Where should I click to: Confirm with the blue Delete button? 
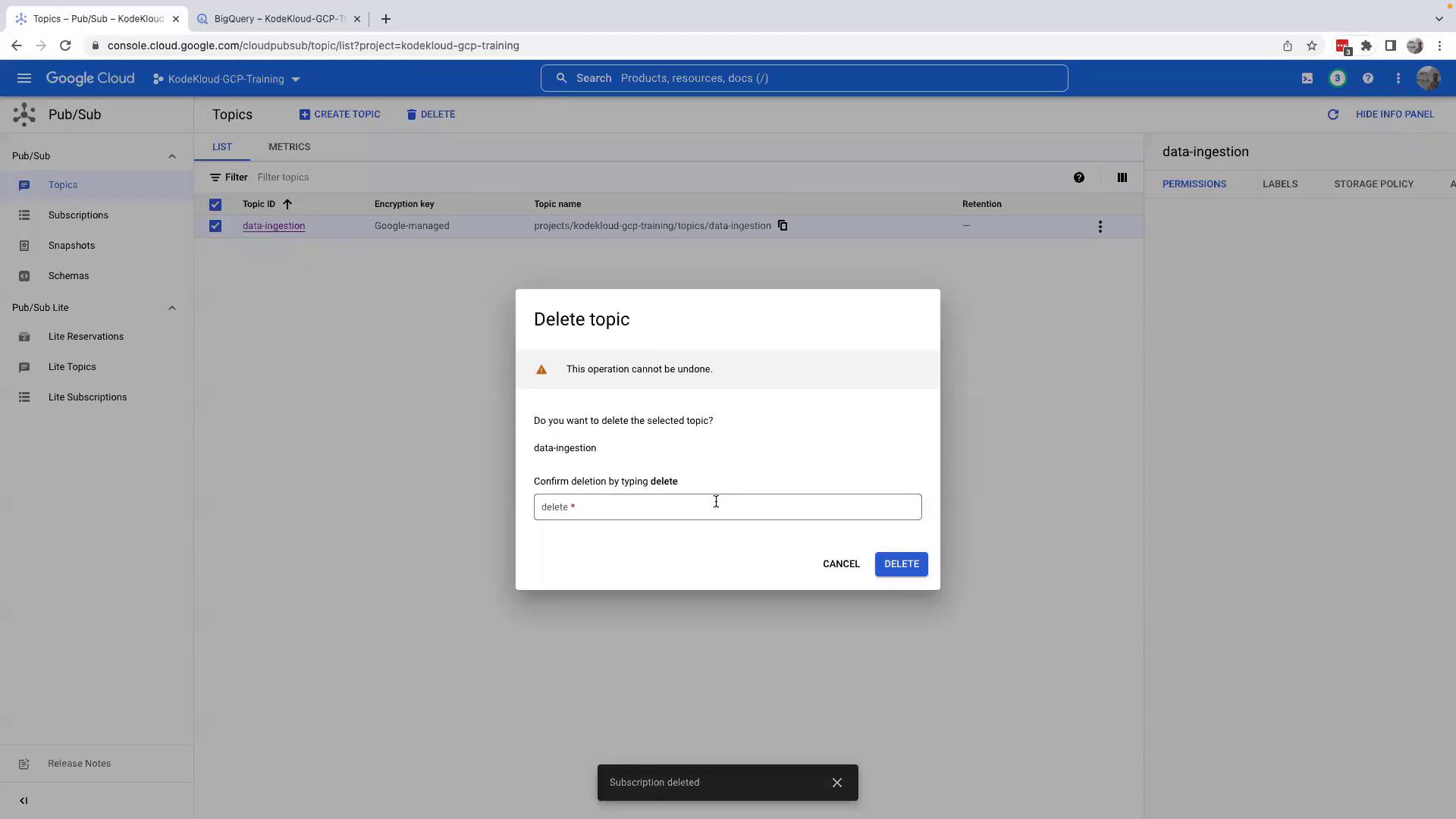901,564
